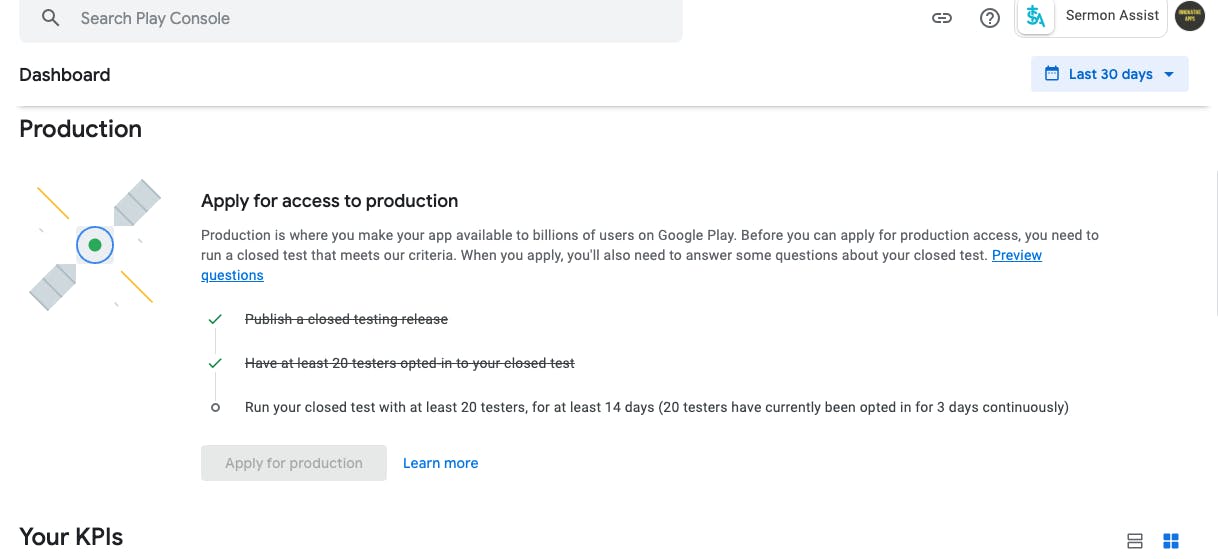Screen dimensions: 1218x559
Task: Click the Dashboard page title
Action: (x=65, y=75)
